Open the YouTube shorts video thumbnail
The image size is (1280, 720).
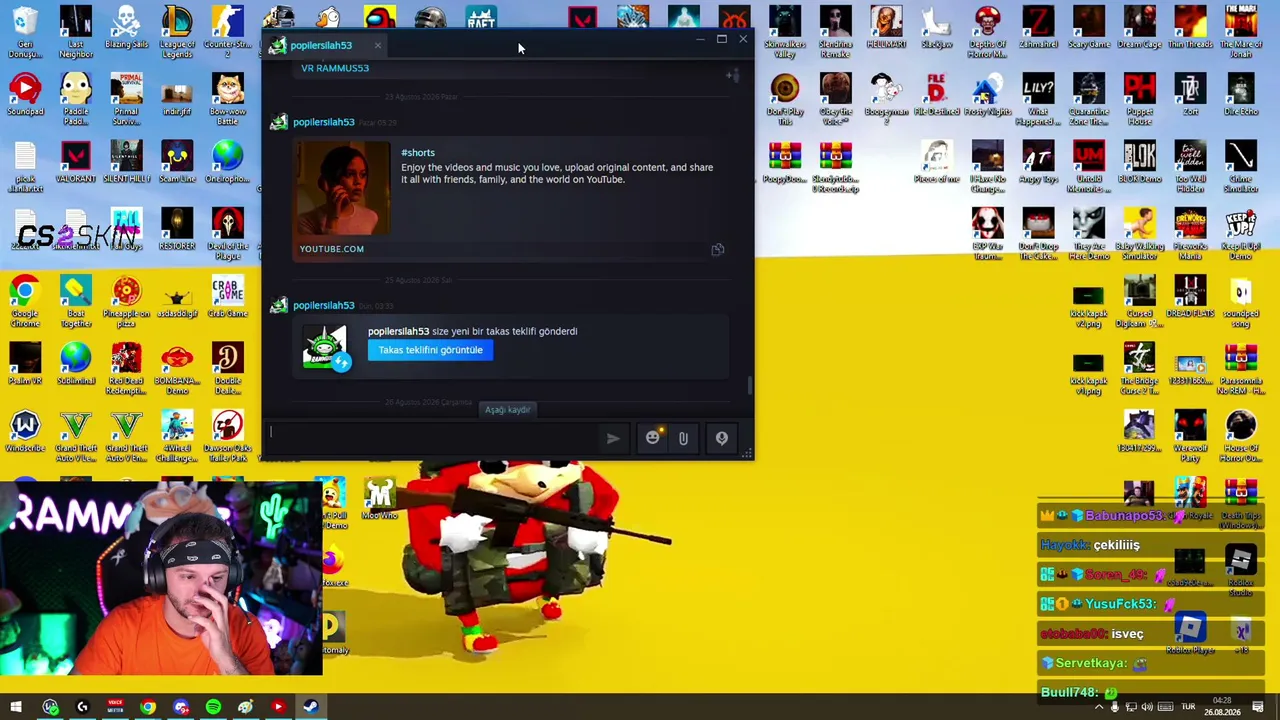tap(343, 187)
